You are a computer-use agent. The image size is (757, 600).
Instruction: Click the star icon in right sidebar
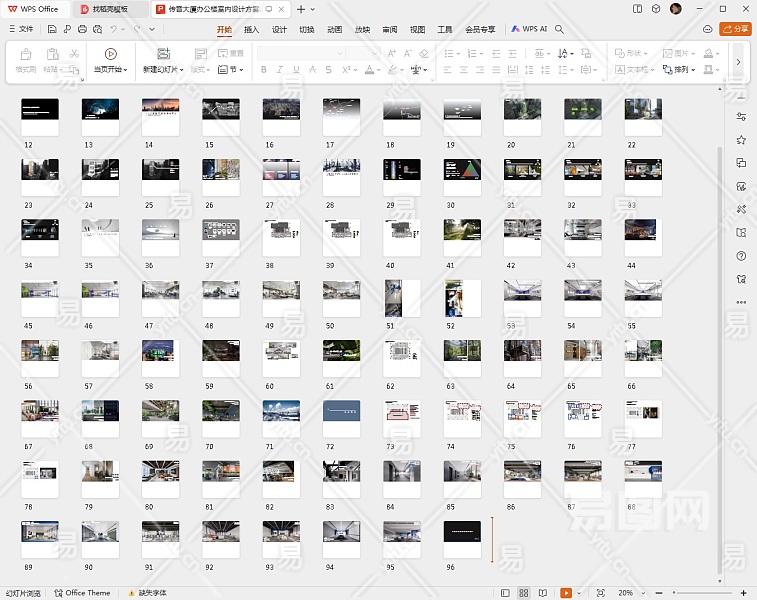point(741,140)
